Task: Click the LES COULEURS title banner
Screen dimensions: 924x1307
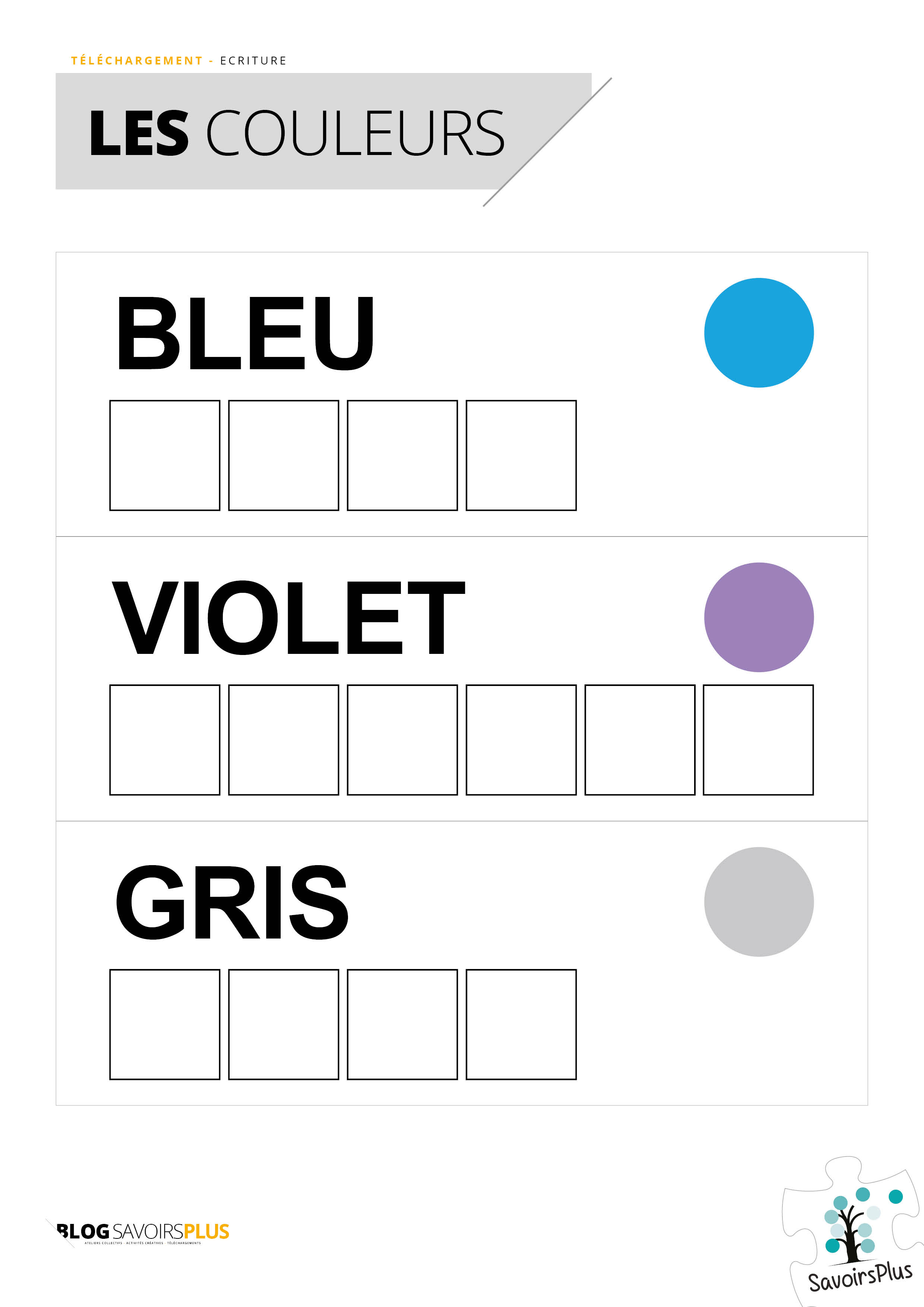Action: (296, 132)
